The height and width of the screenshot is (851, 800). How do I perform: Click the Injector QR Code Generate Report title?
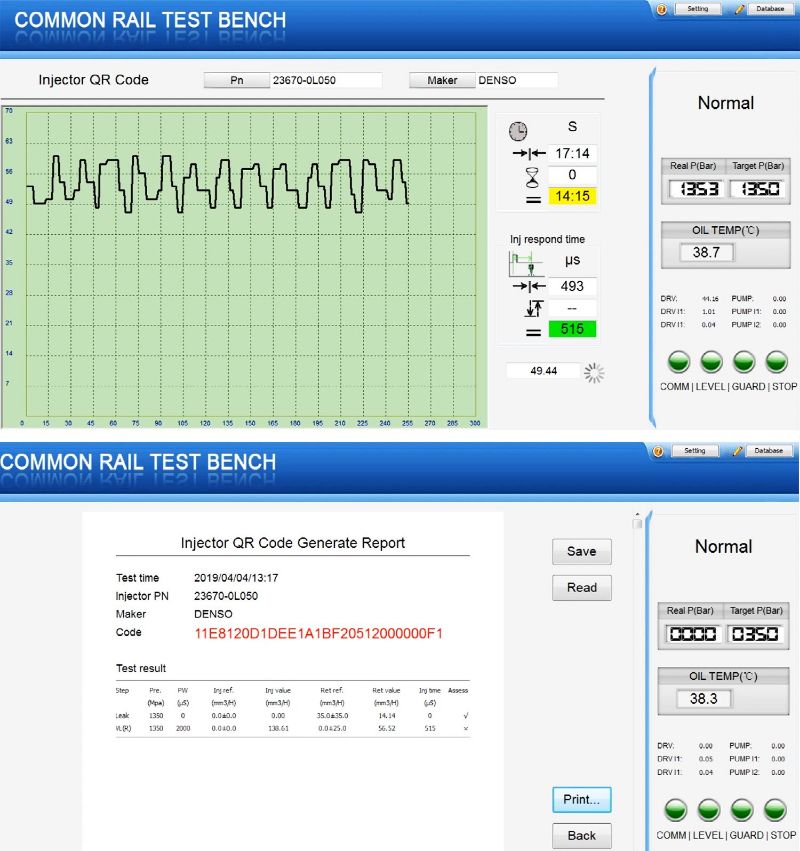tap(293, 543)
